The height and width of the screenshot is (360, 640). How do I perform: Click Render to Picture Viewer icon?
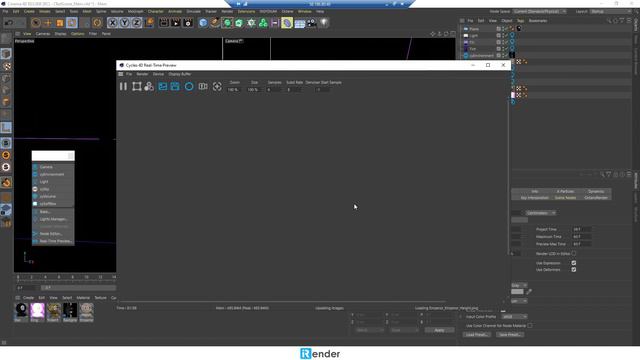click(176, 23)
